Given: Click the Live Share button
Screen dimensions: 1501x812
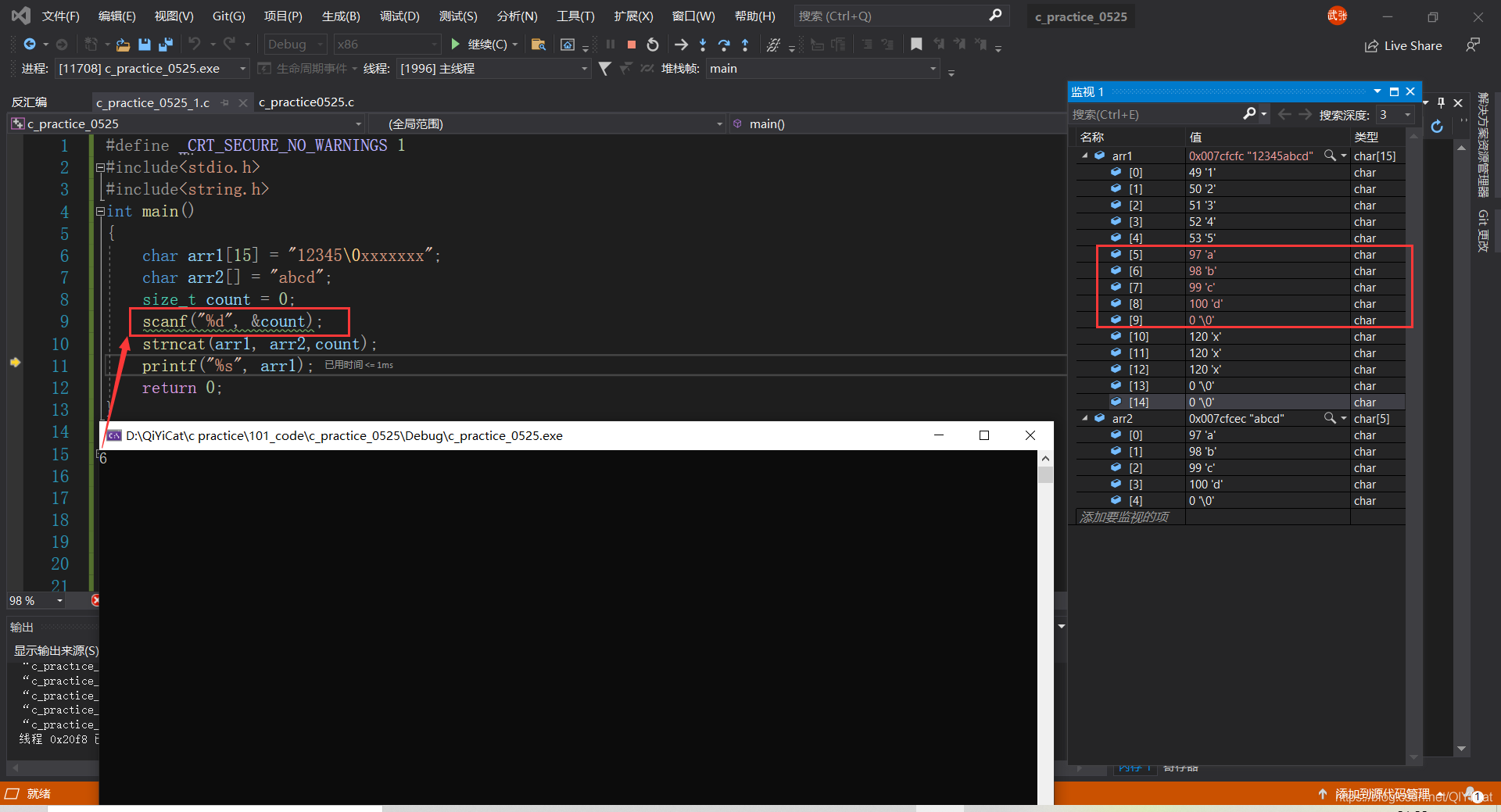Looking at the screenshot, I should point(1403,45).
